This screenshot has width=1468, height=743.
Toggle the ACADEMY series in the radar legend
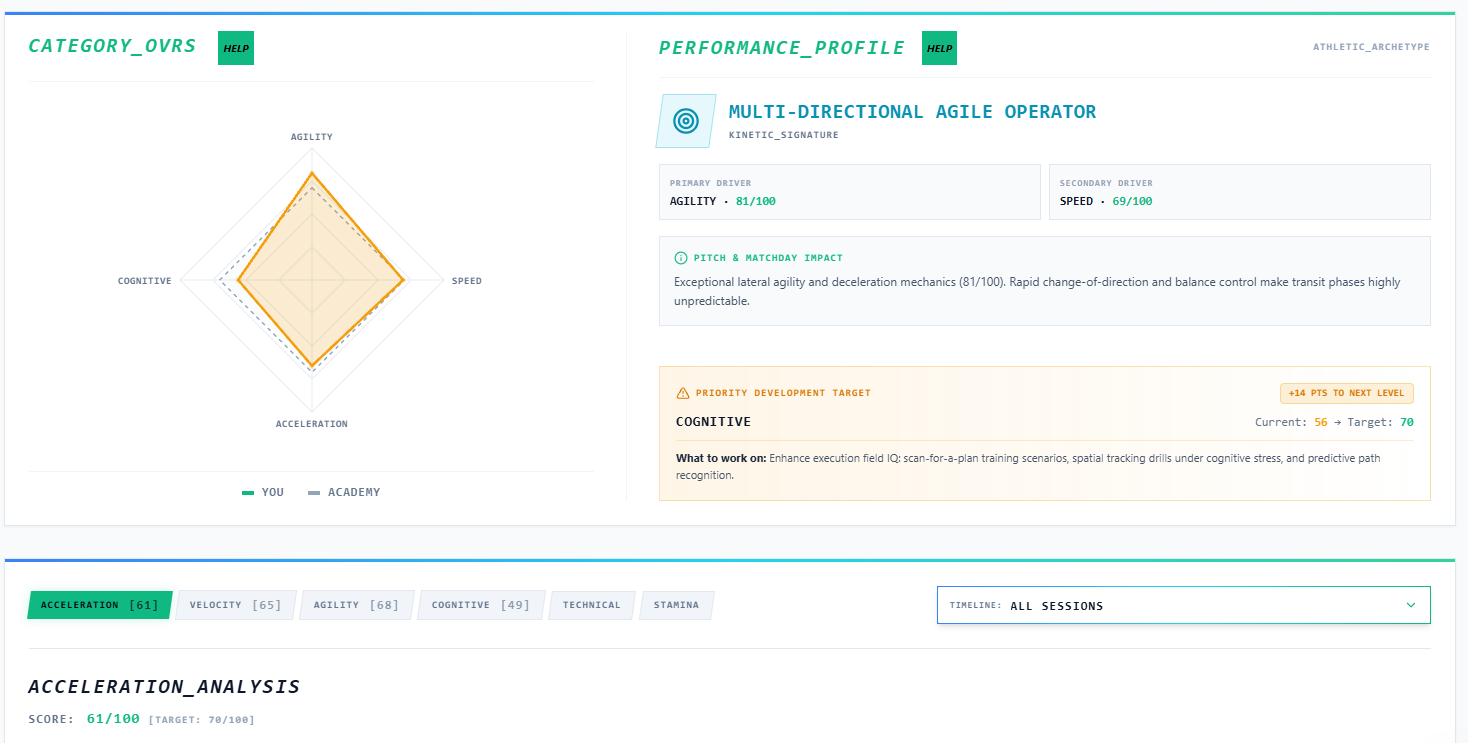[x=344, y=492]
